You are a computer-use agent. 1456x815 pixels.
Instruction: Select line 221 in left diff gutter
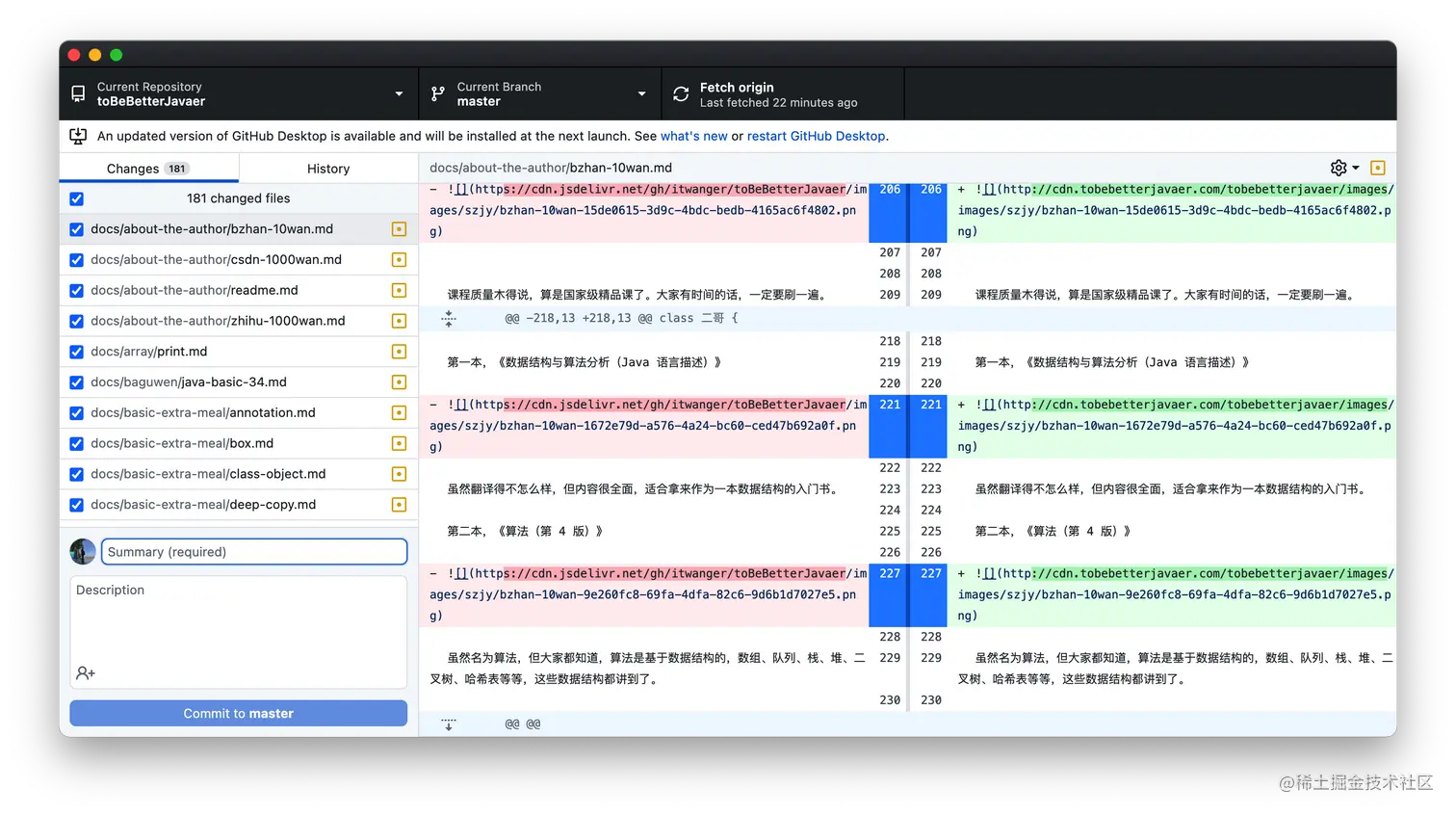pos(889,426)
